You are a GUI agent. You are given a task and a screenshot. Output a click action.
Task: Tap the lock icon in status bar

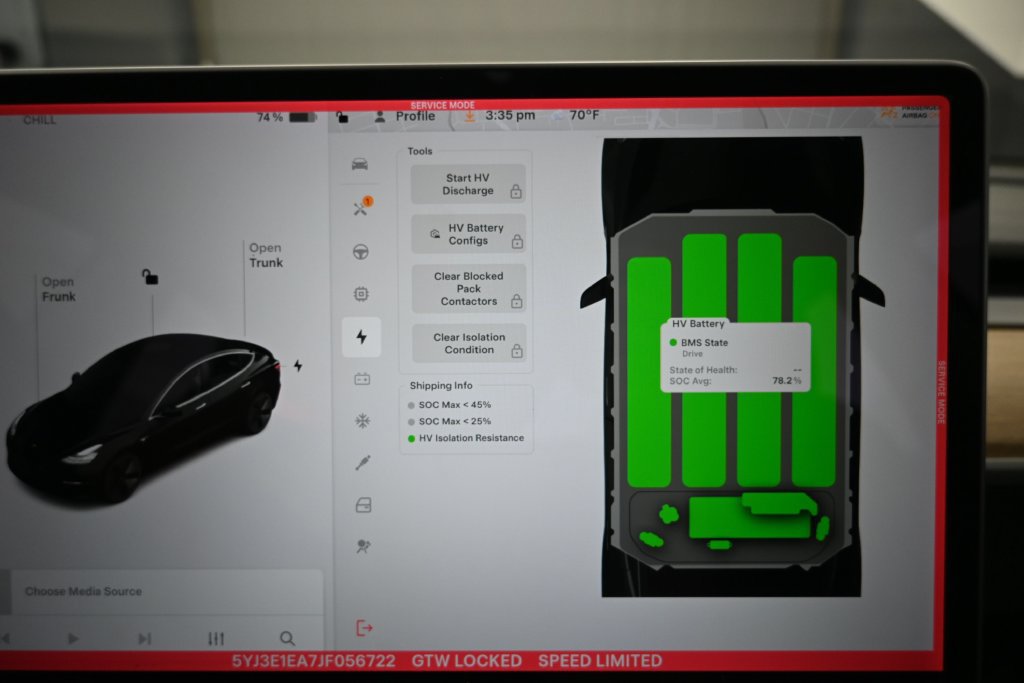coord(342,118)
